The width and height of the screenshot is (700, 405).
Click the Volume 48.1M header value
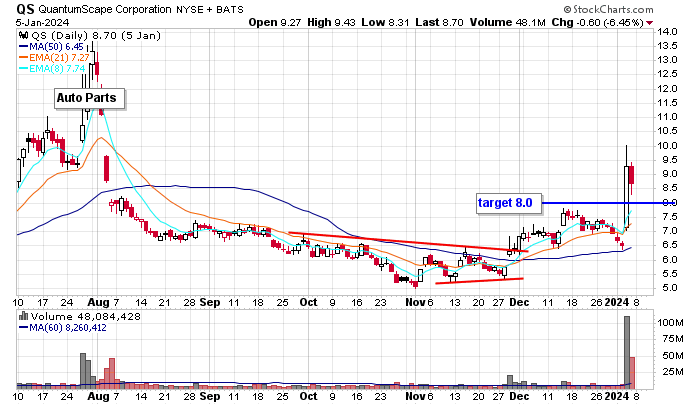click(x=508, y=22)
